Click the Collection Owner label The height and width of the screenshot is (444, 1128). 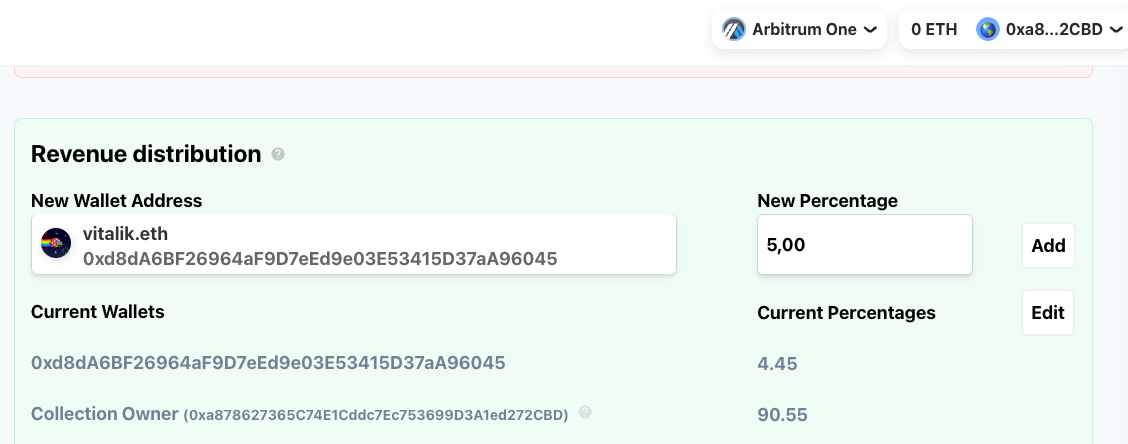point(104,413)
